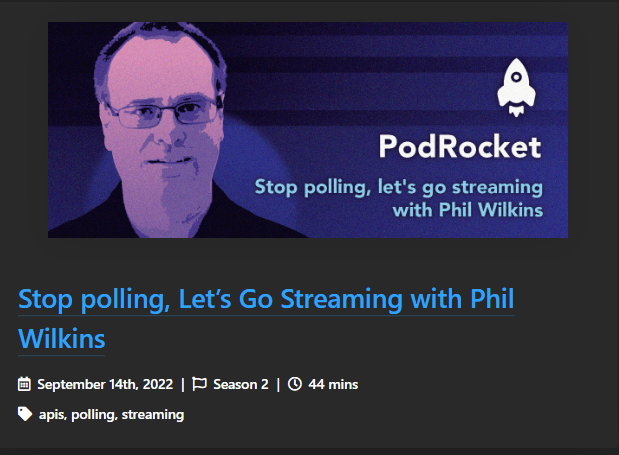Select the 'streaming' tag
The image size is (619, 455).
tap(153, 415)
